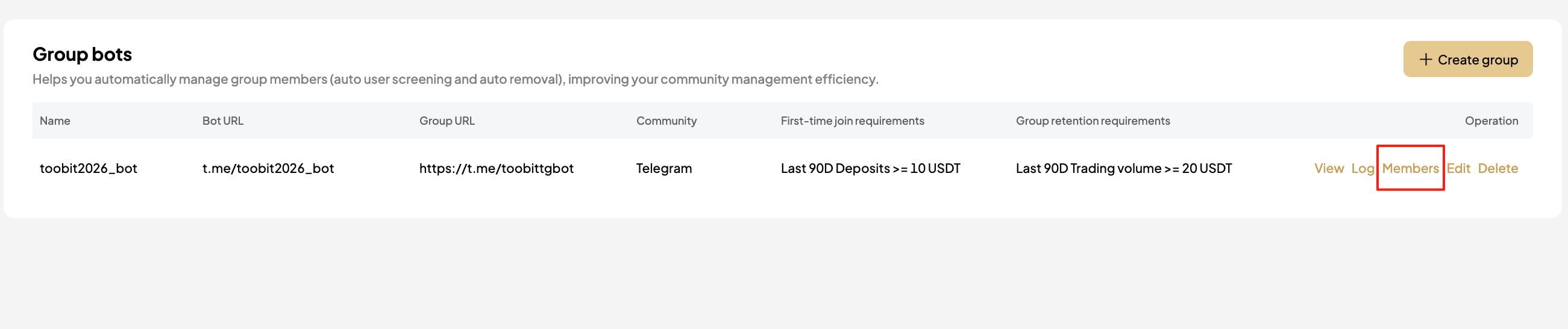Click the Name column header
Screen dimensions: 1568x329
pyautogui.click(x=55, y=121)
